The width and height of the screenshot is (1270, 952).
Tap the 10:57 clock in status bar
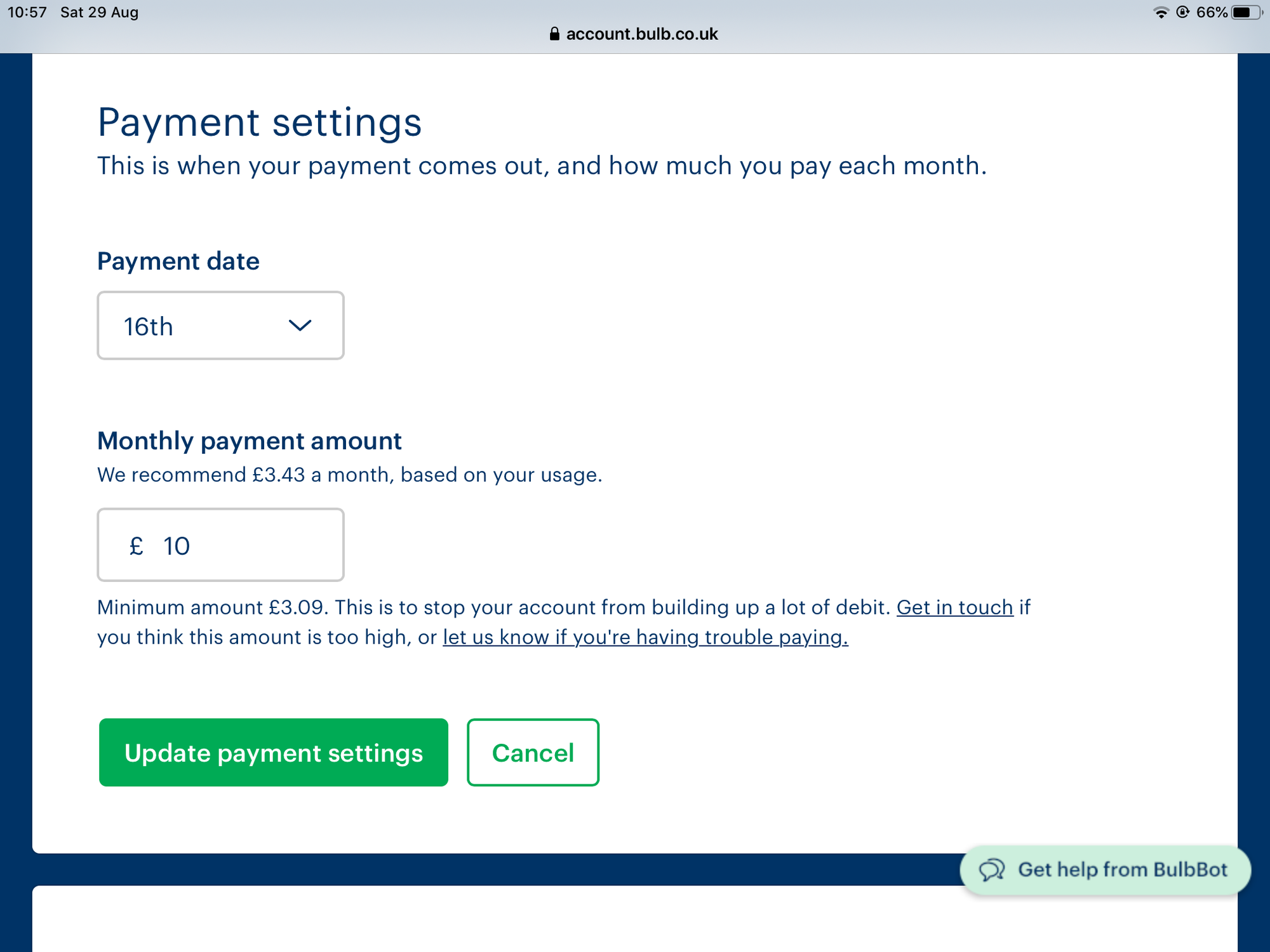(x=27, y=13)
